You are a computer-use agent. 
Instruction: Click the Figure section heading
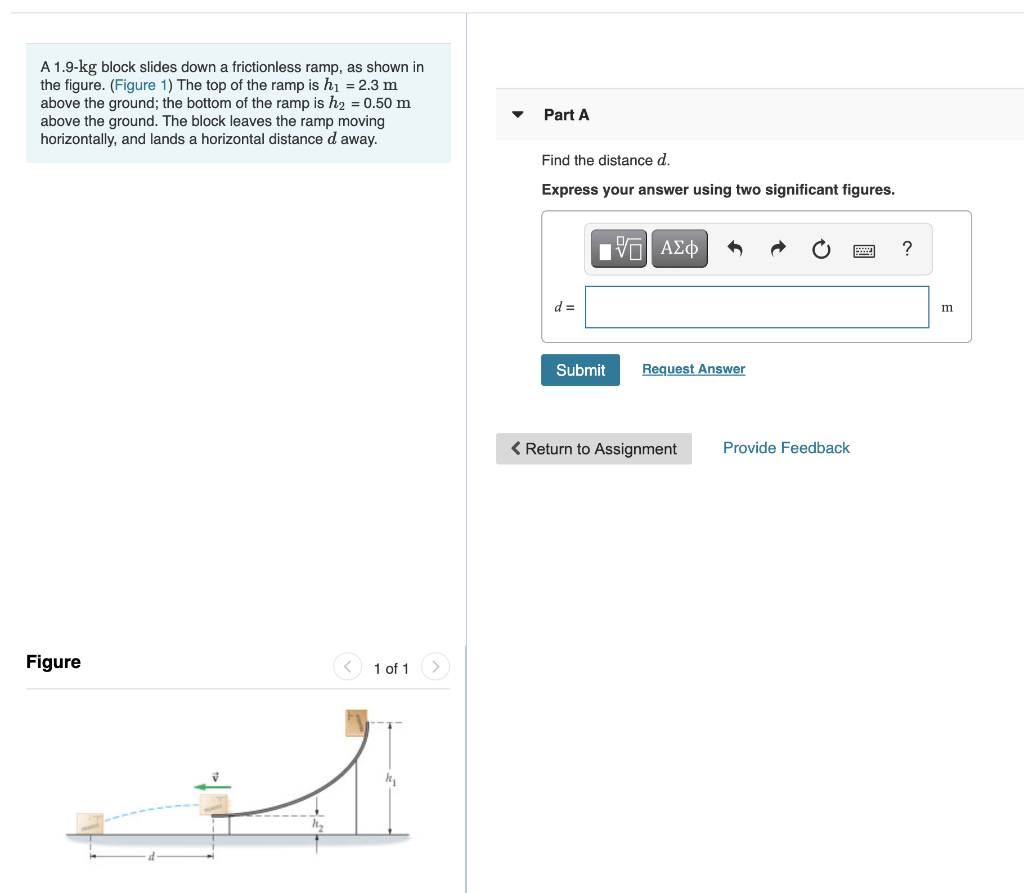(51, 661)
